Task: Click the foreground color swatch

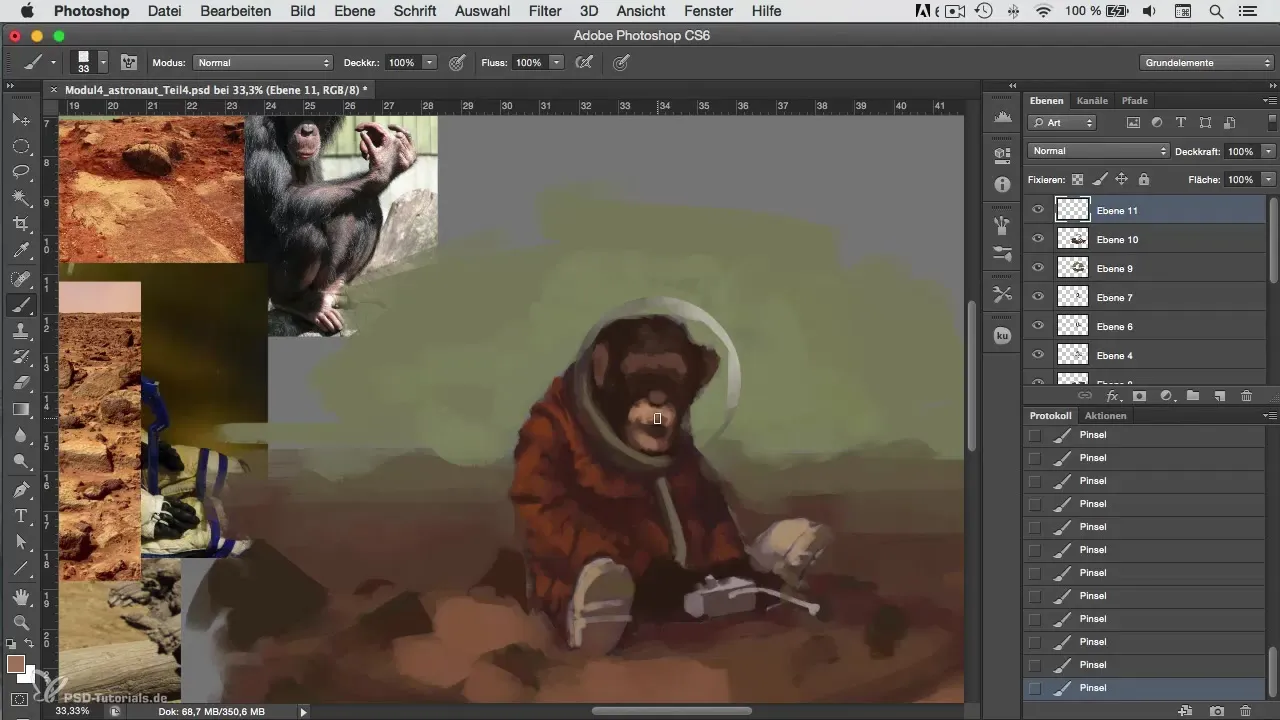Action: coord(16,664)
